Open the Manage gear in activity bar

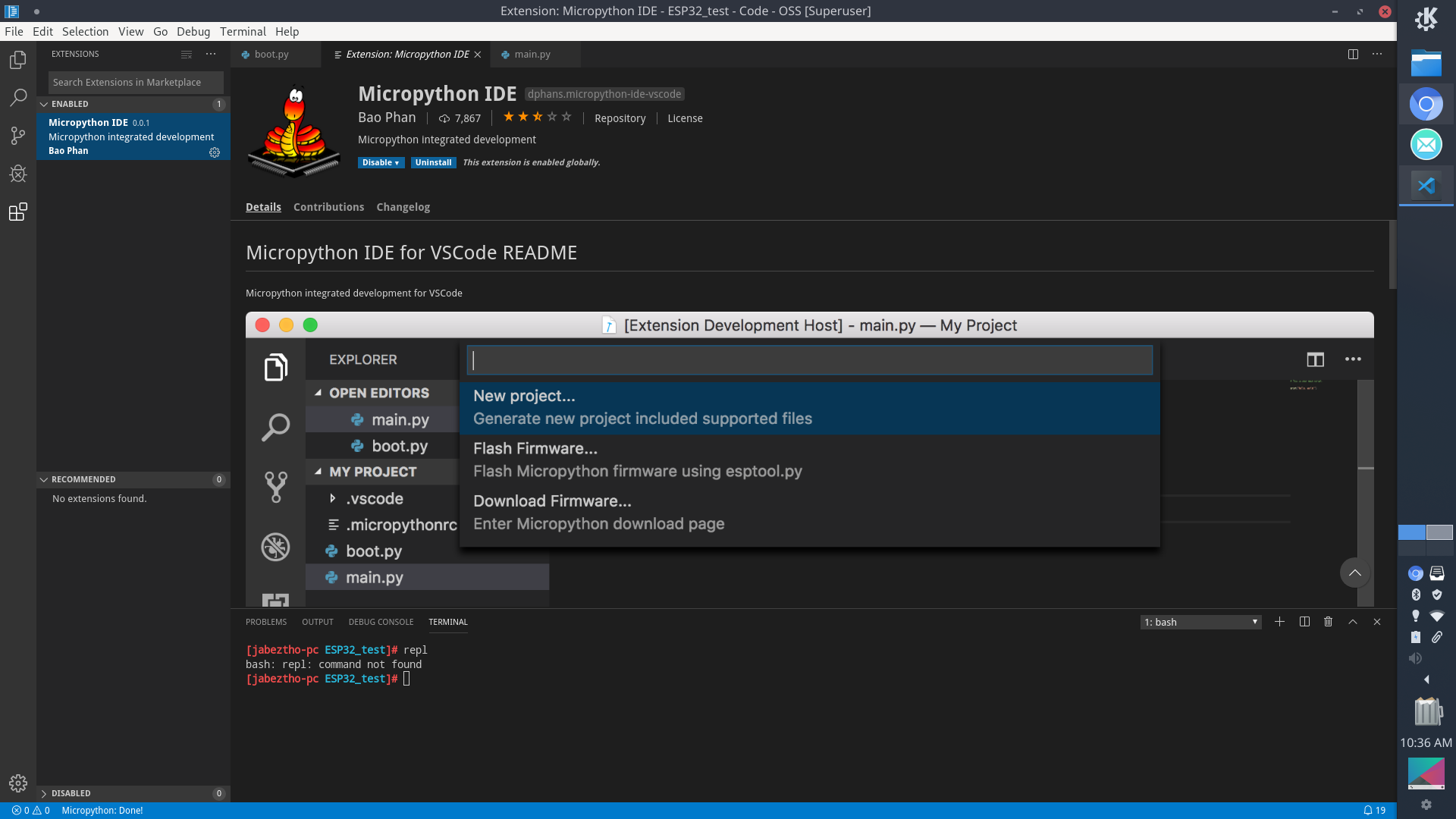(18, 783)
